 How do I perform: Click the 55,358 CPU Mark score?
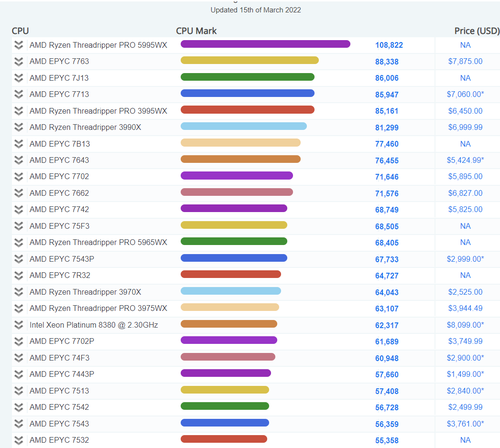pos(387,440)
